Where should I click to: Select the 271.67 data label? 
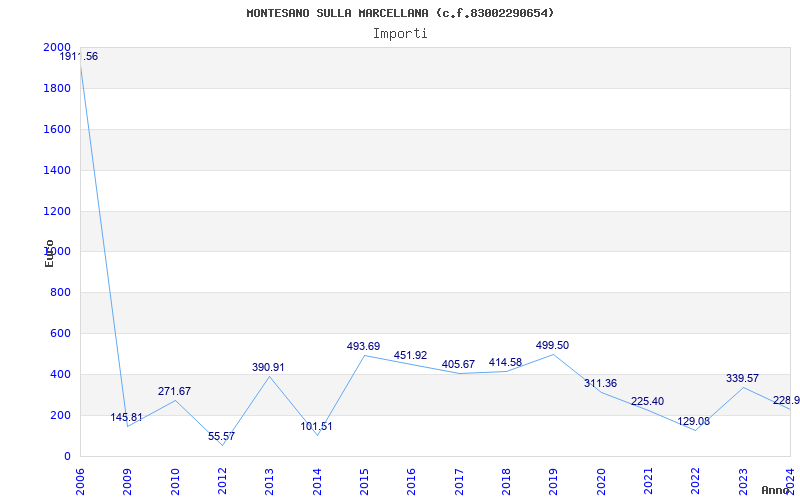click(174, 391)
